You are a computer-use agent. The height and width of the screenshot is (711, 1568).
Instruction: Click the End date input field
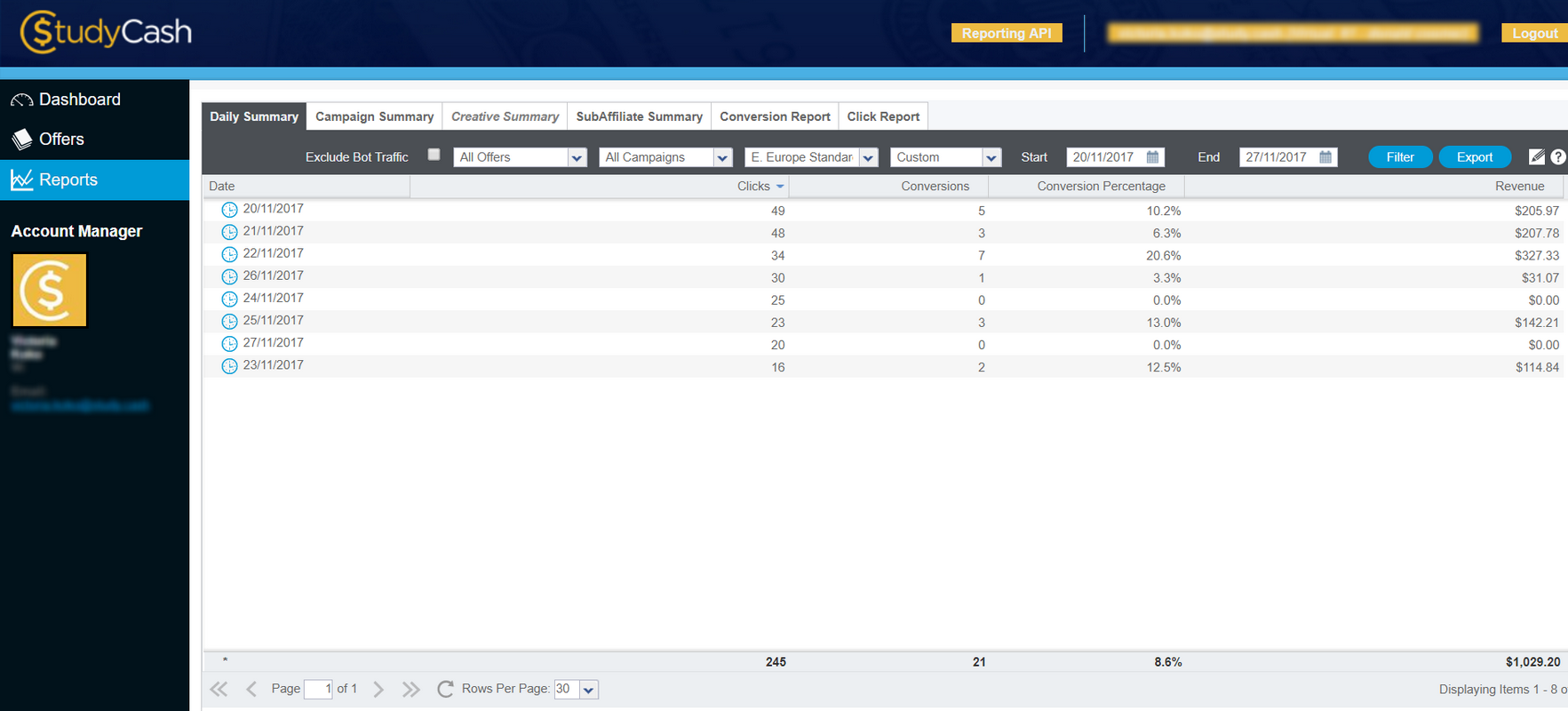(1277, 157)
